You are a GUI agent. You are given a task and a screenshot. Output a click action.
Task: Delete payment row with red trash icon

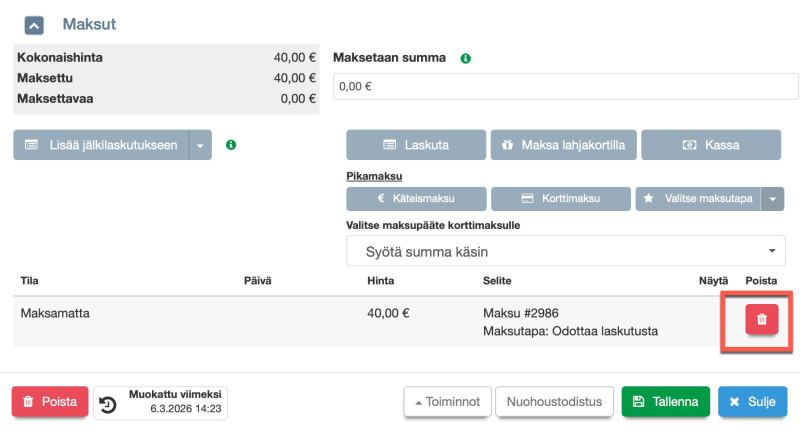[761, 319]
